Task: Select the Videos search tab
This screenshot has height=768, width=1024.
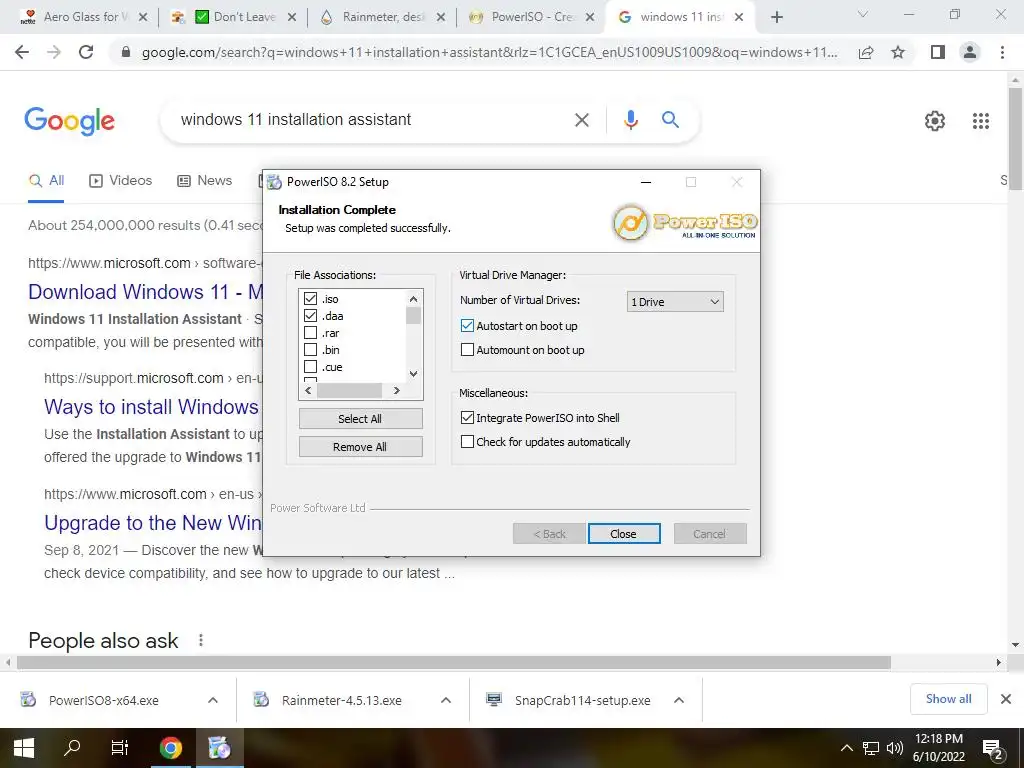Action: point(121,181)
